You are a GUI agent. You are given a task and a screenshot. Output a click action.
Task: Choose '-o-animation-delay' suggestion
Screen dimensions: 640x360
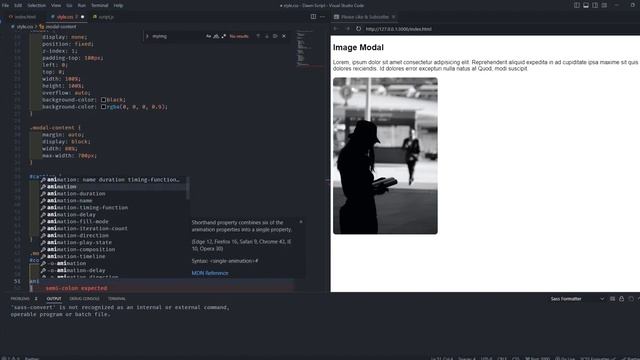(113, 270)
